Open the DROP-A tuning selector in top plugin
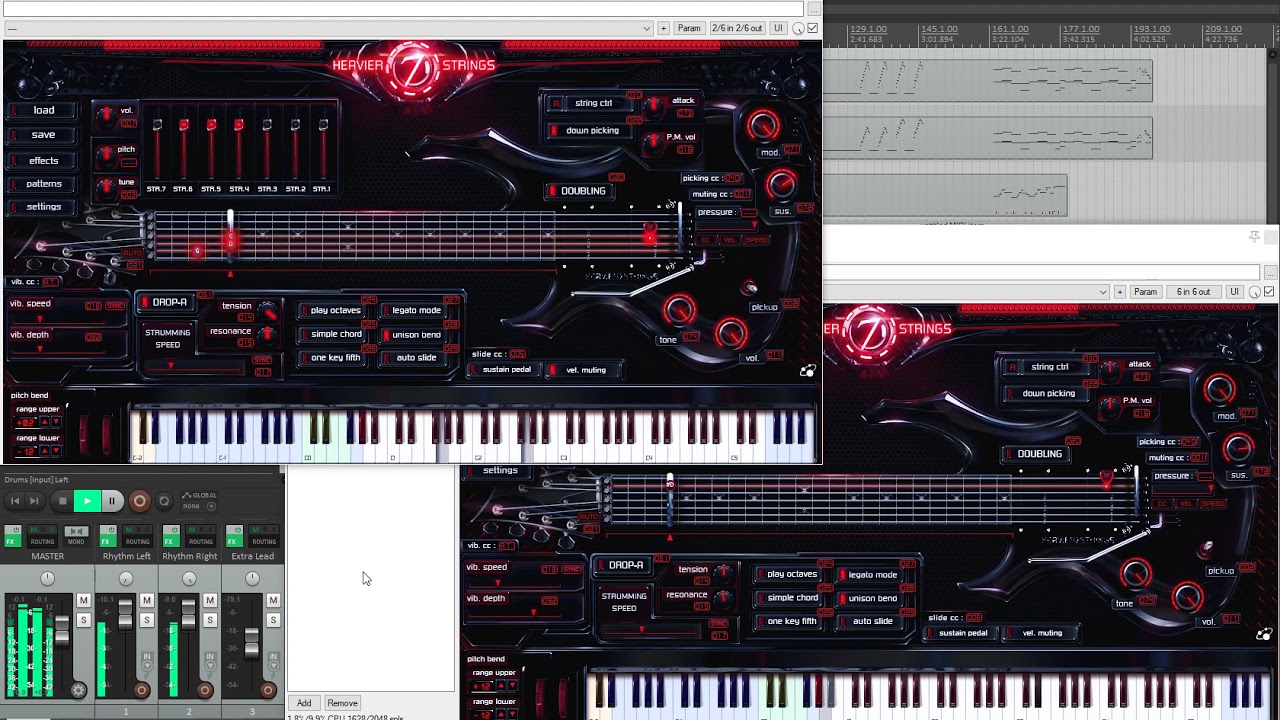Image resolution: width=1280 pixels, height=720 pixels. 168,302
